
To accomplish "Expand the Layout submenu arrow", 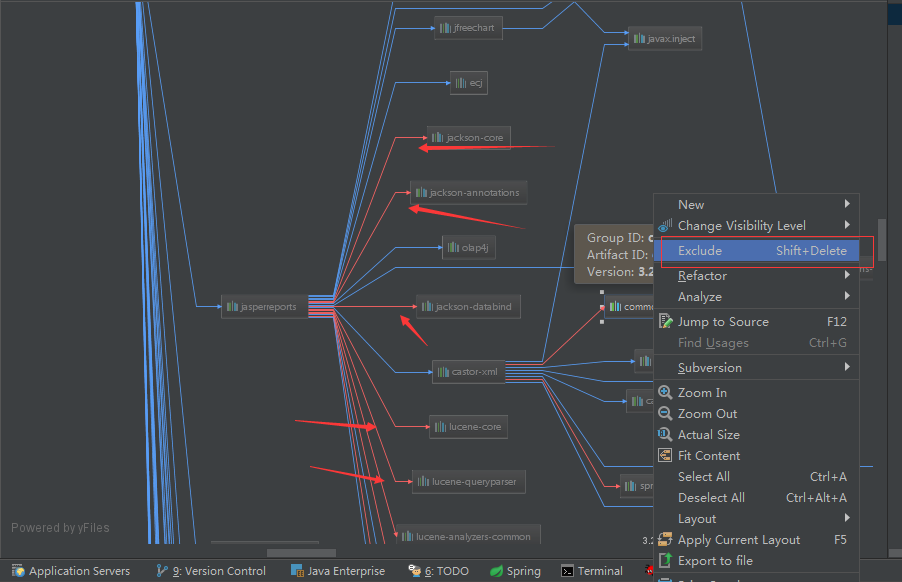I will point(847,518).
